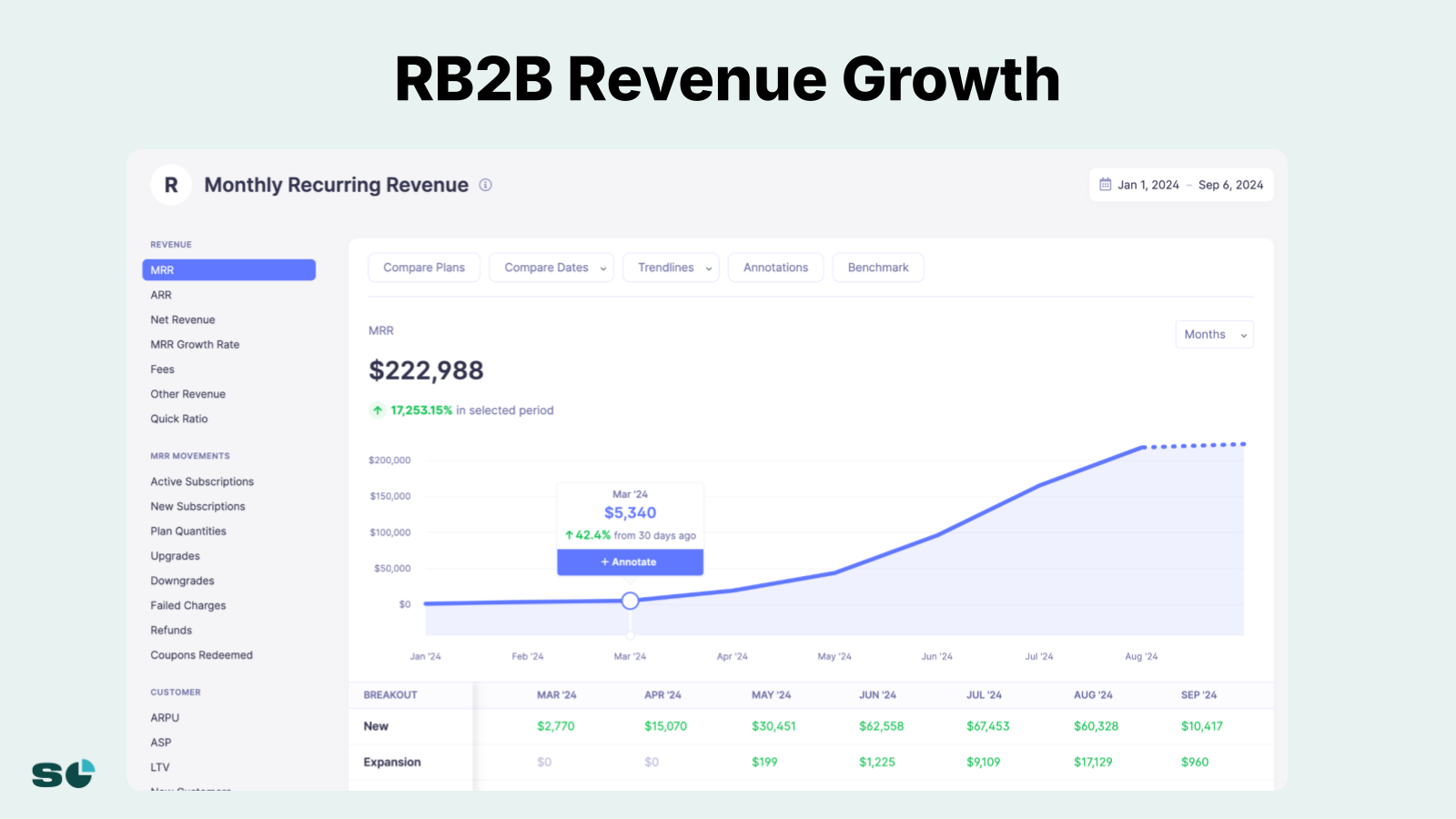This screenshot has height=819, width=1456.
Task: Select MRR in the Revenue sidebar
Action: point(228,270)
